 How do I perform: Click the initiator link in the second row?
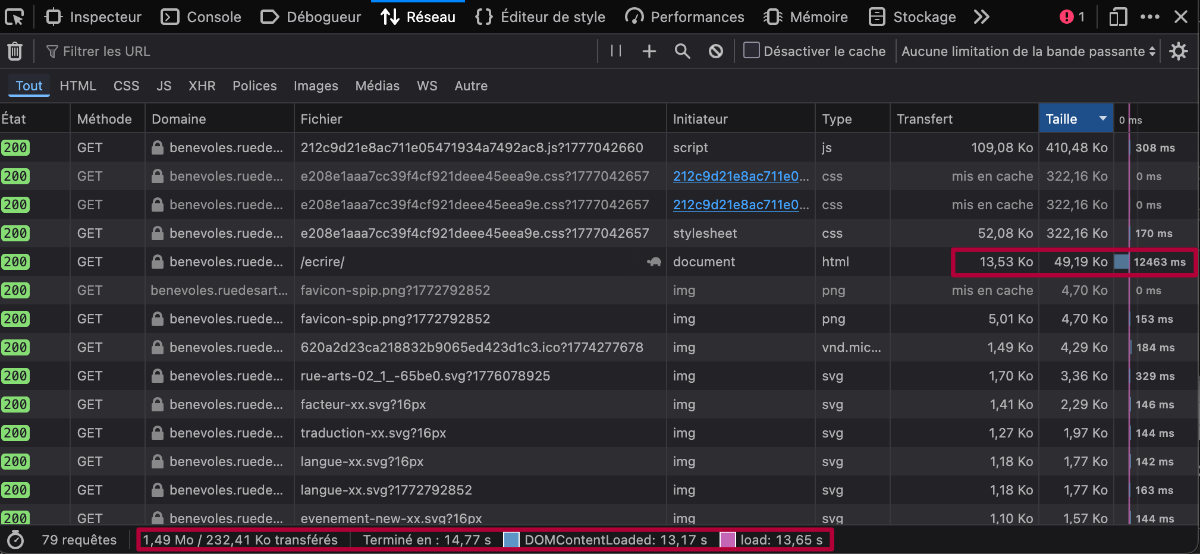[x=740, y=176]
